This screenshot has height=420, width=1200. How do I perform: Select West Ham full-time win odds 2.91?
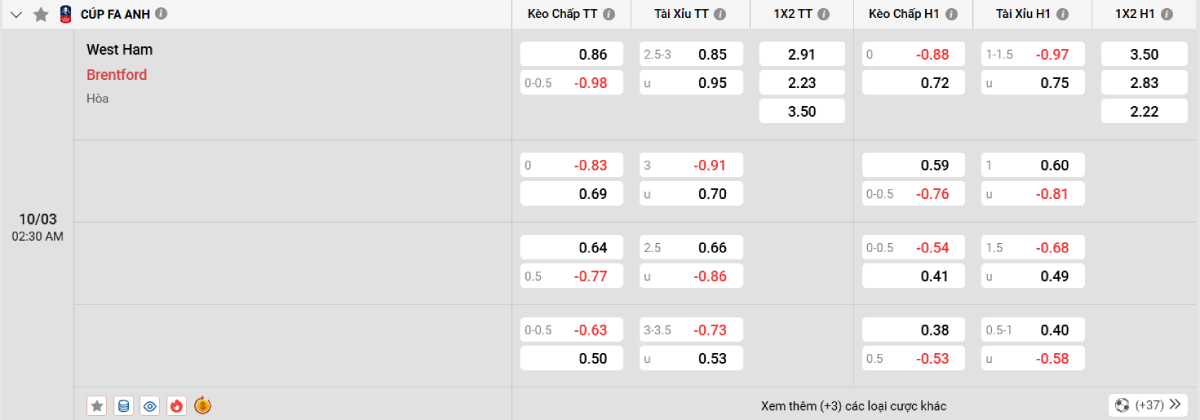[802, 54]
